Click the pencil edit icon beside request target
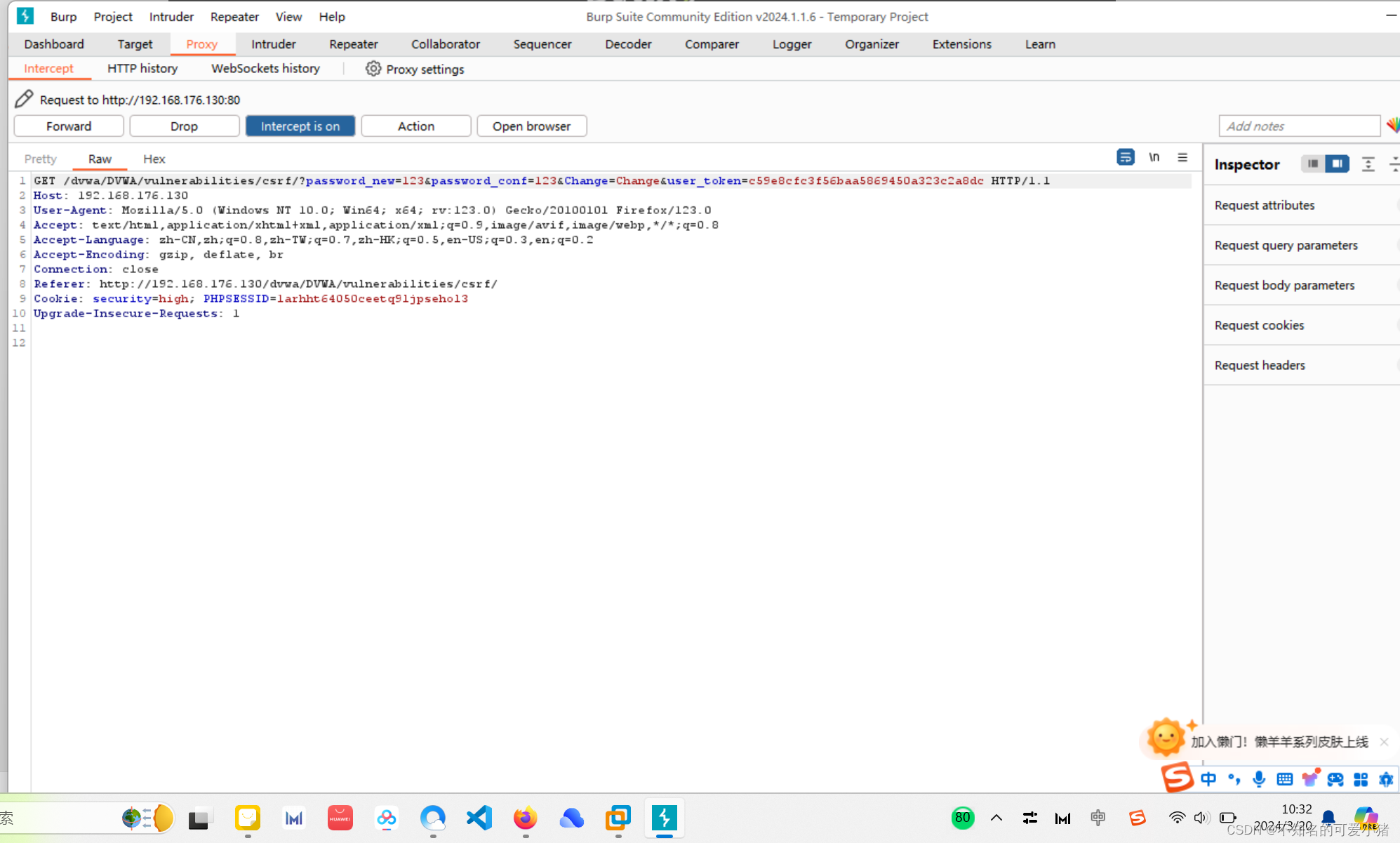The image size is (1400, 843). pyautogui.click(x=24, y=99)
